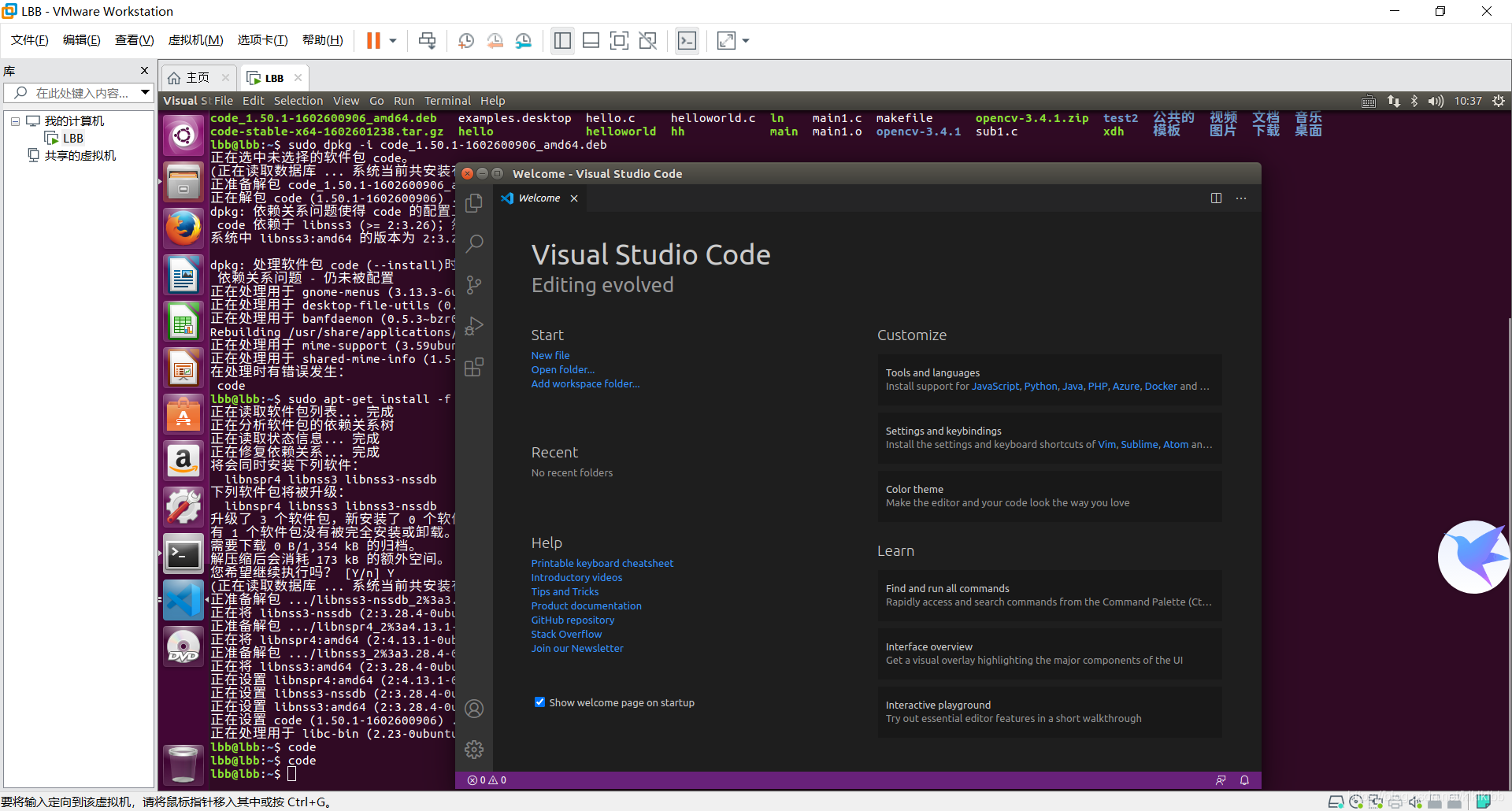1512x811 pixels.
Task: Open VS Code Search sidebar icon
Action: click(474, 244)
